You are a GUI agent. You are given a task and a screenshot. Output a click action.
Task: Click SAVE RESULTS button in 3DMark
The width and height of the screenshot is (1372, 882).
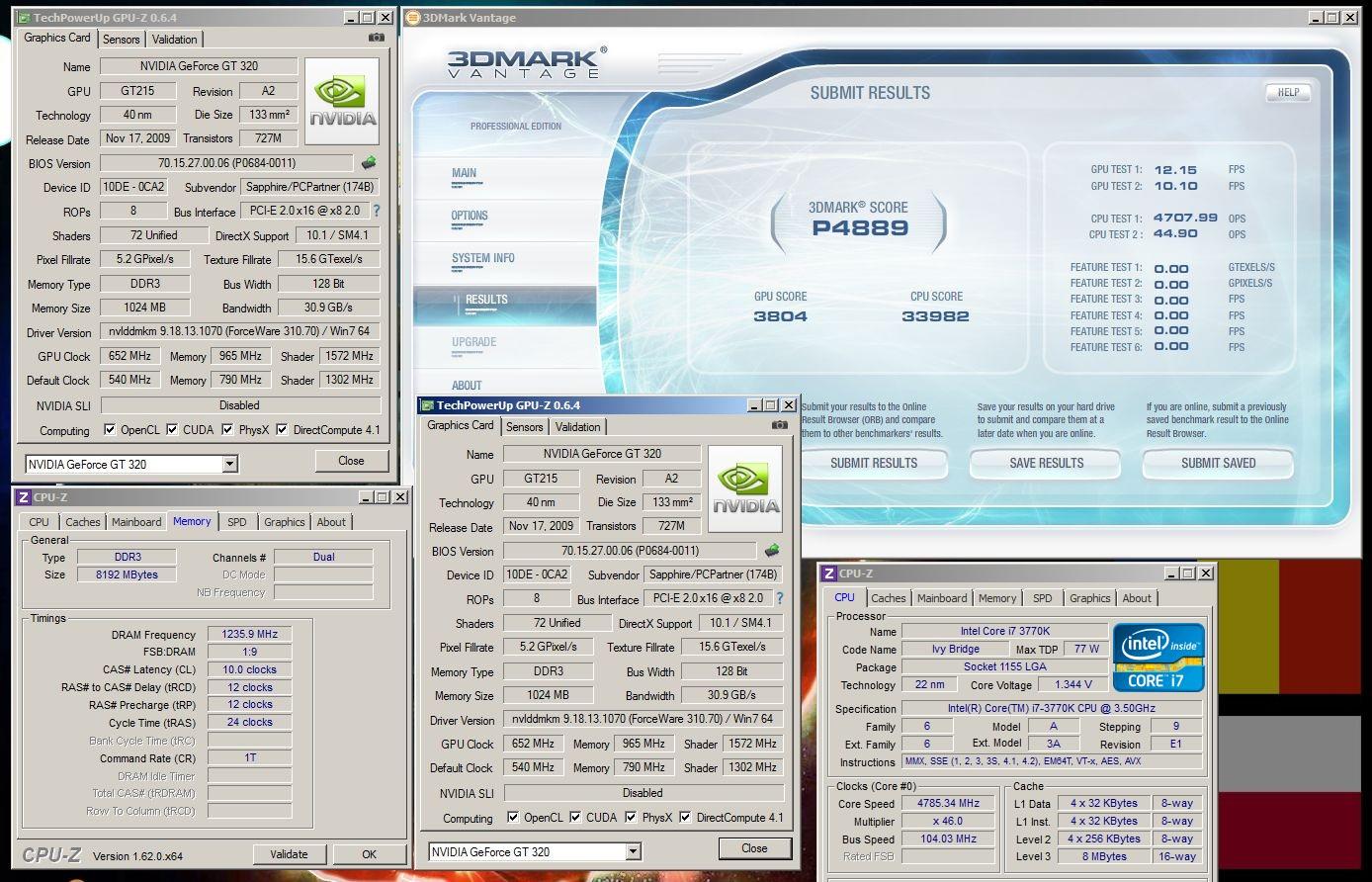1046,463
